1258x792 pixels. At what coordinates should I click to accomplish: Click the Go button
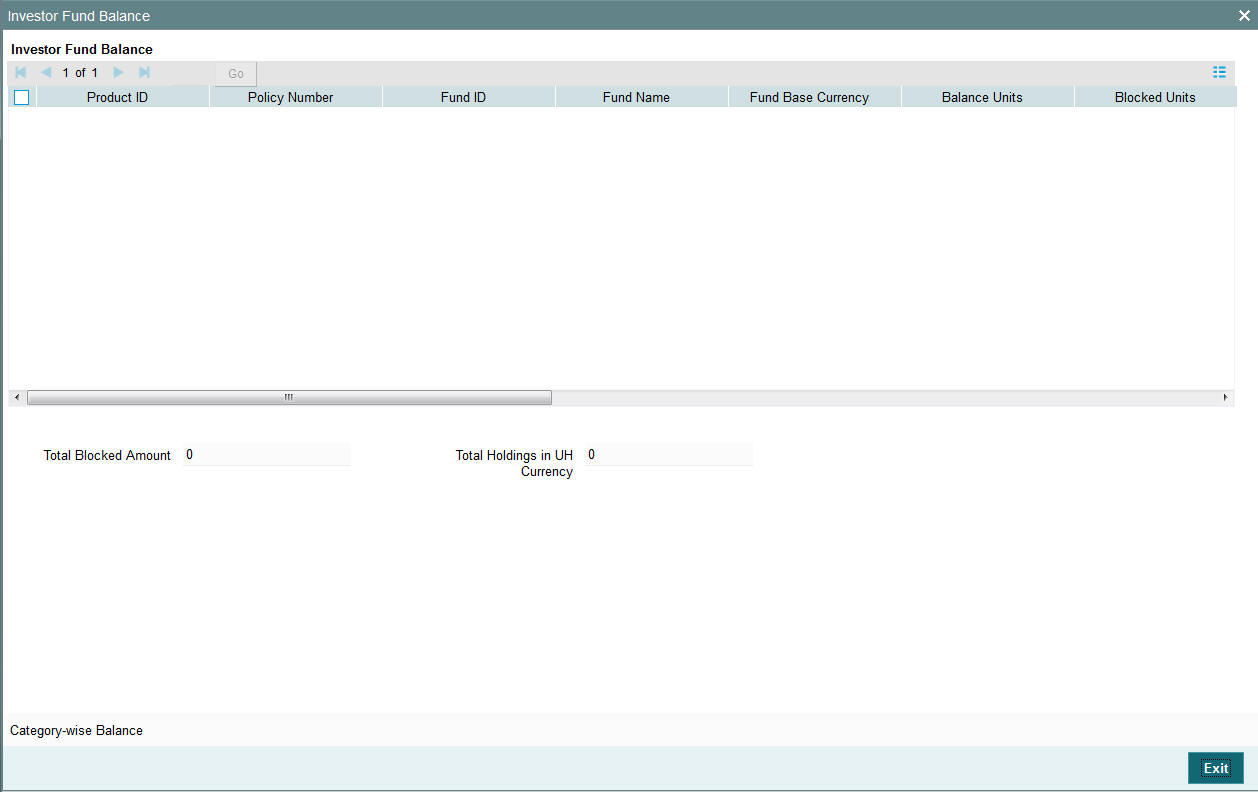point(236,73)
